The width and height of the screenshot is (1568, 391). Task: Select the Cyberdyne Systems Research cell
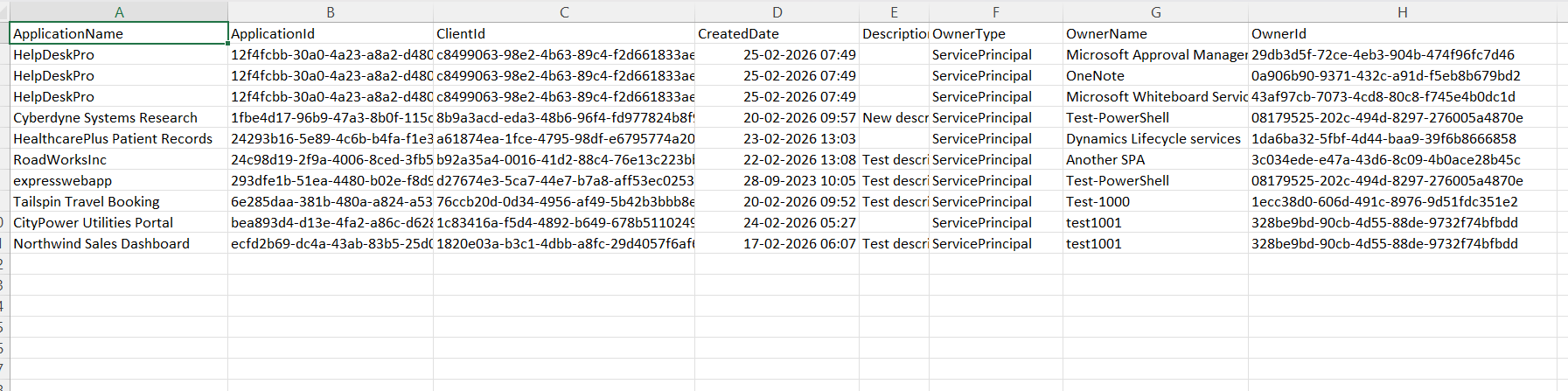[119, 117]
